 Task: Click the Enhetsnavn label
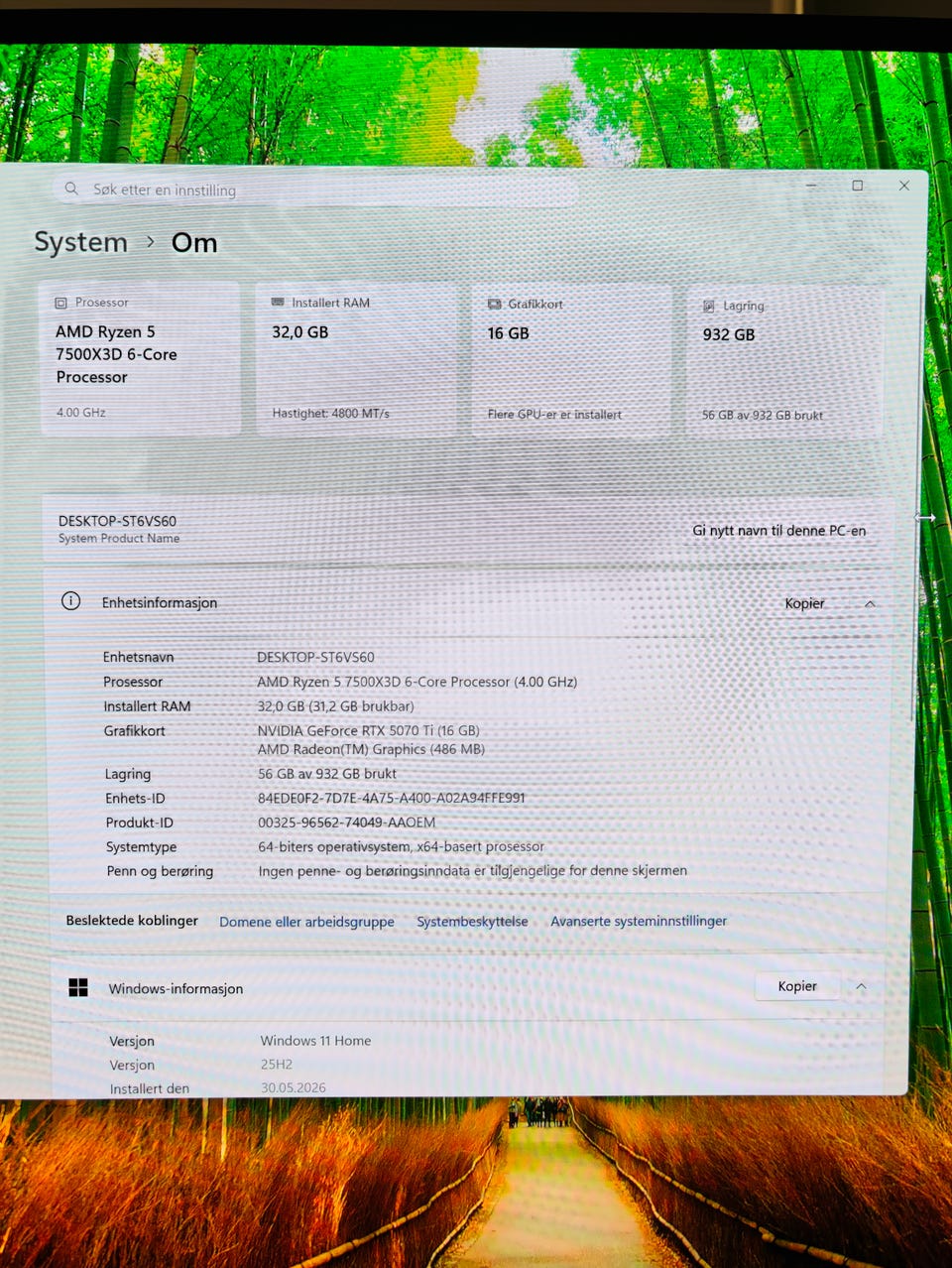pyautogui.click(x=138, y=657)
